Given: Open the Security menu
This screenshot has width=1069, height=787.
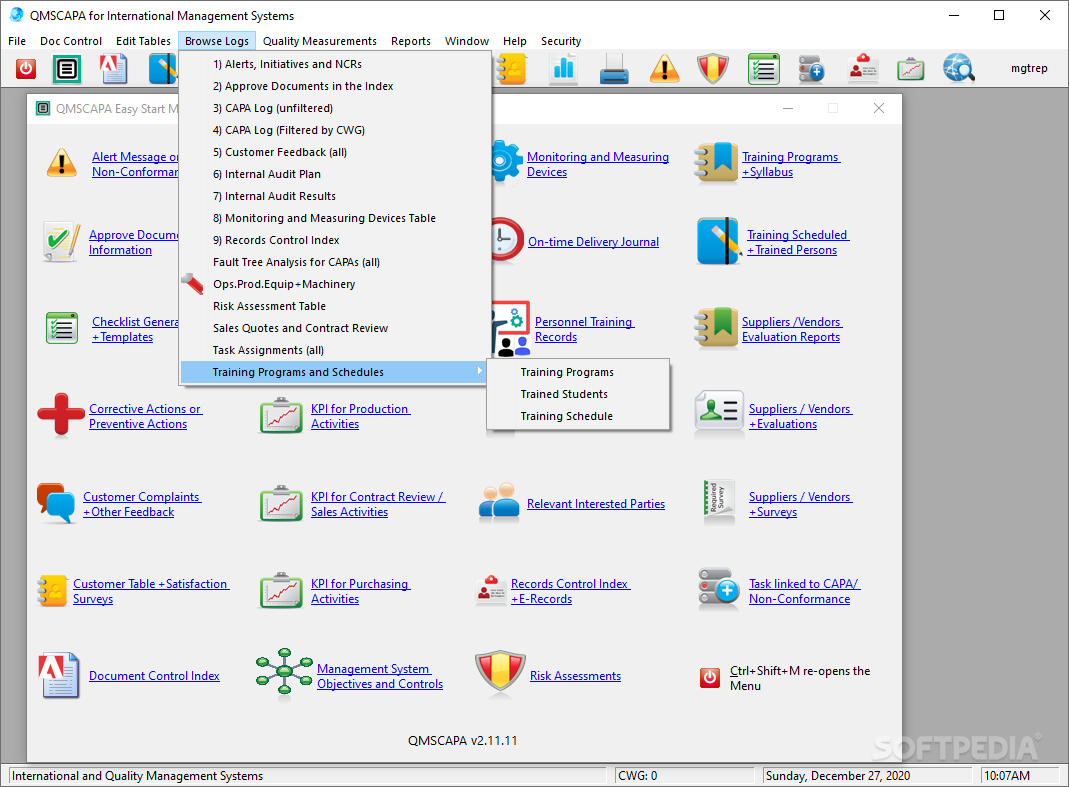Looking at the screenshot, I should [x=561, y=41].
